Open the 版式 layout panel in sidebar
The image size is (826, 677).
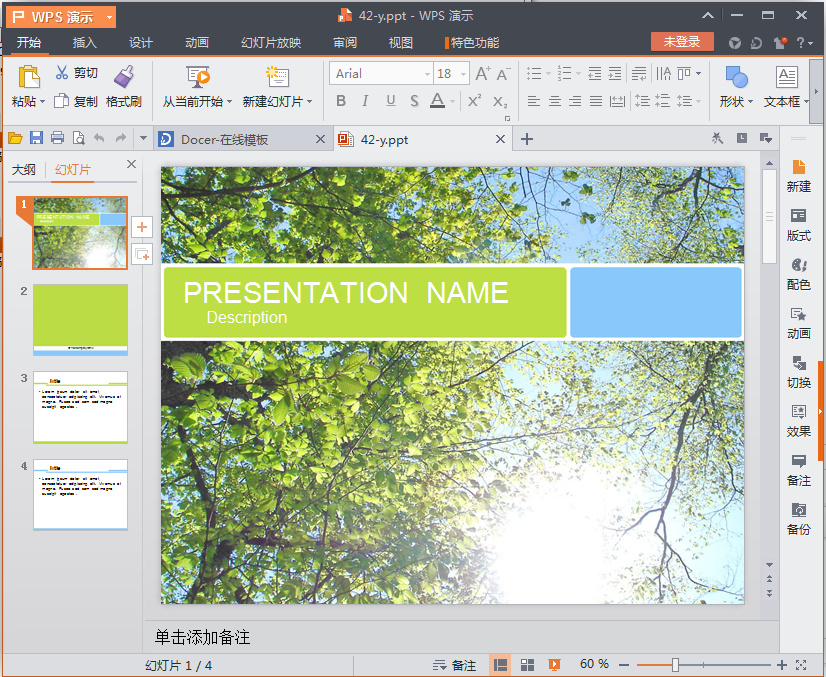click(x=798, y=225)
